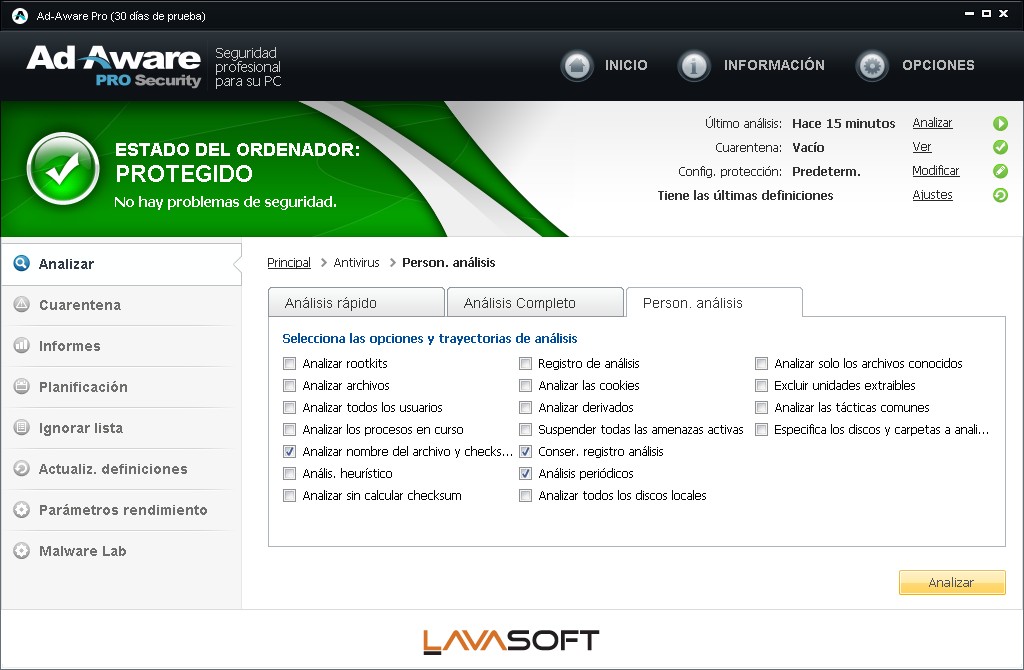Click the magnifier icon for Analizar sidebar
This screenshot has width=1024, height=670.
pyautogui.click(x=22, y=263)
